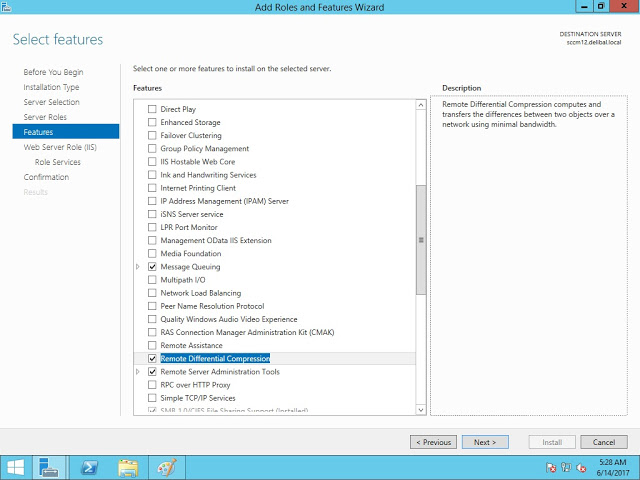The height and width of the screenshot is (480, 640).
Task: Check the Failover Clustering checkbox
Action: coord(152,135)
